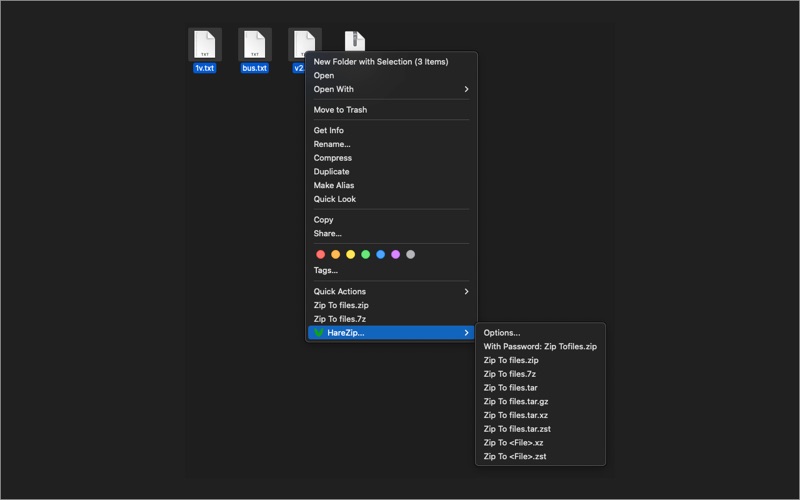800x500 pixels.
Task: Choose Open from the context menu
Action: (391, 76)
